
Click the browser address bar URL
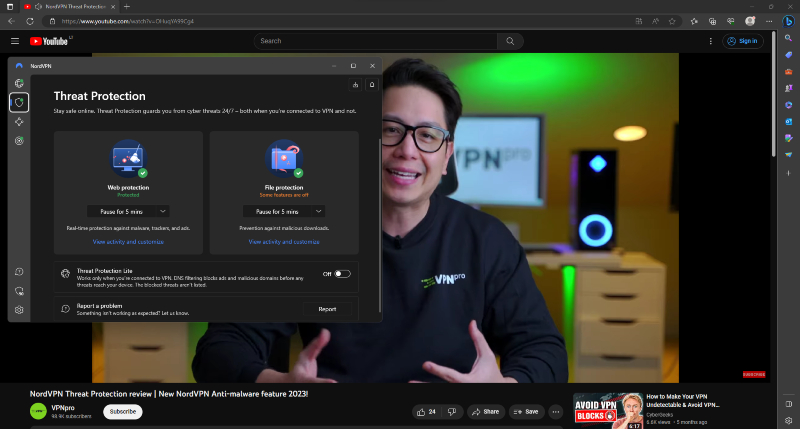(128, 21)
